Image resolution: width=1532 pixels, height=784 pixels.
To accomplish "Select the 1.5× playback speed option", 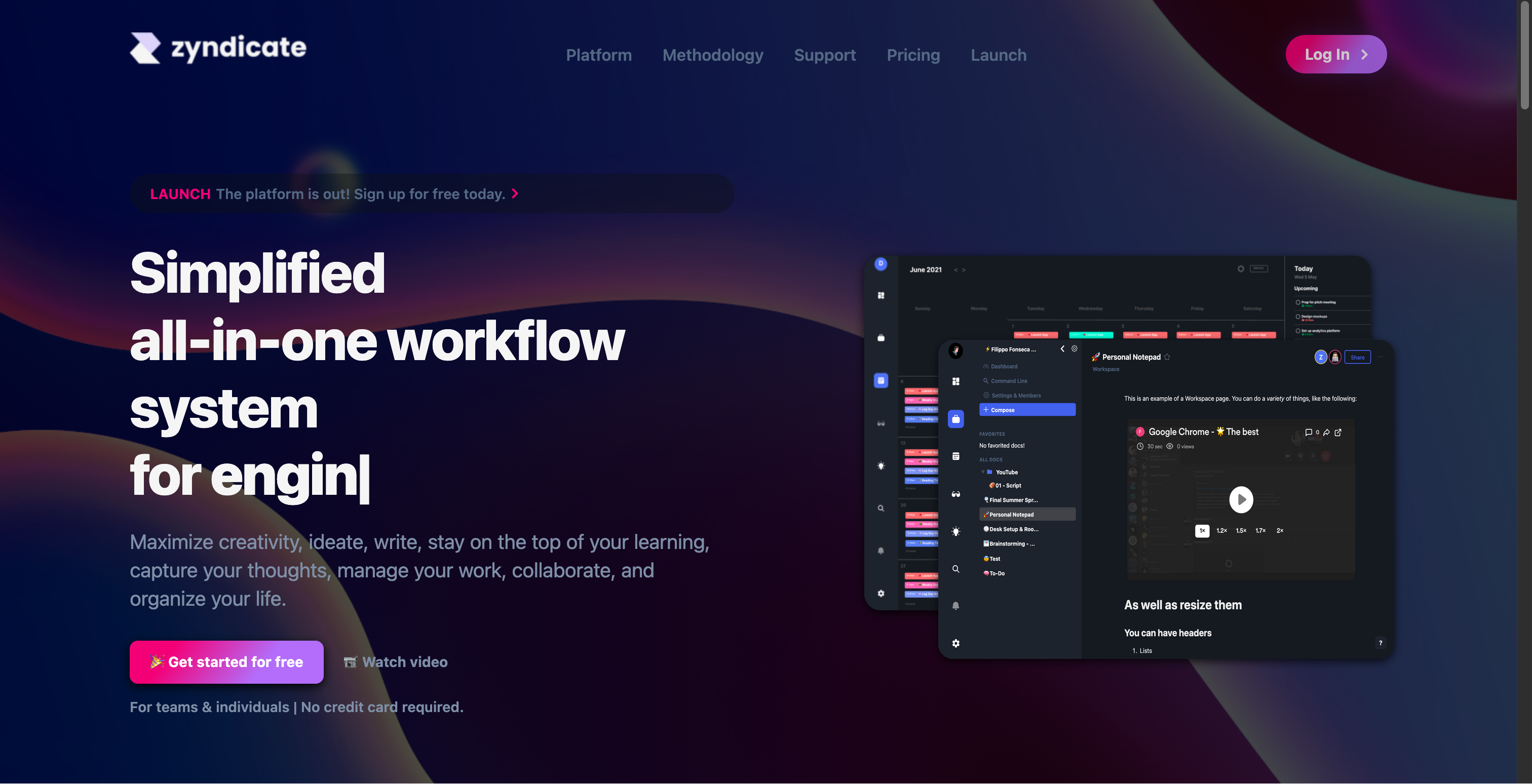I will click(x=1241, y=530).
